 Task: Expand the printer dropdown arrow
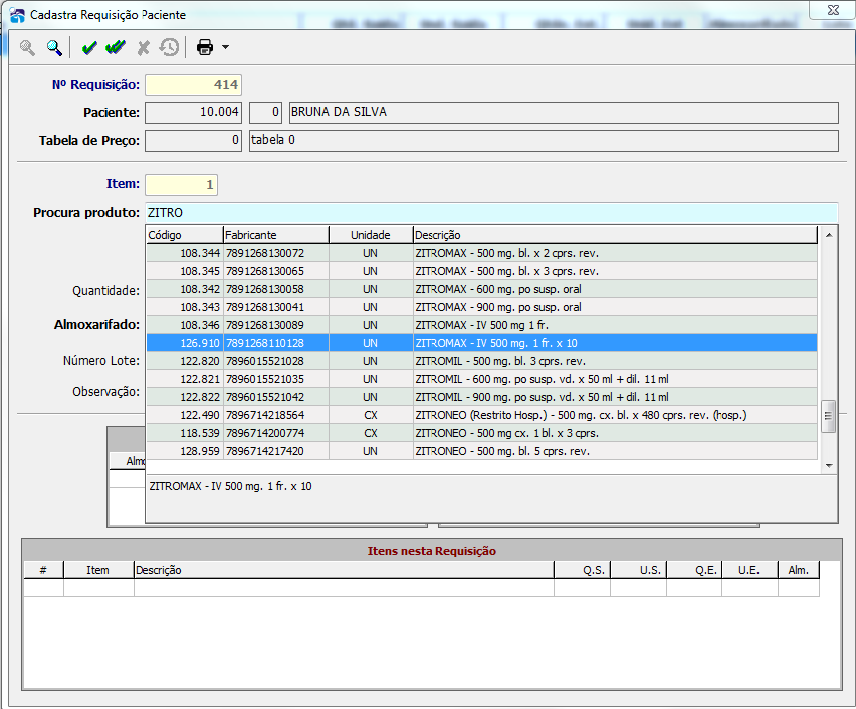click(225, 47)
